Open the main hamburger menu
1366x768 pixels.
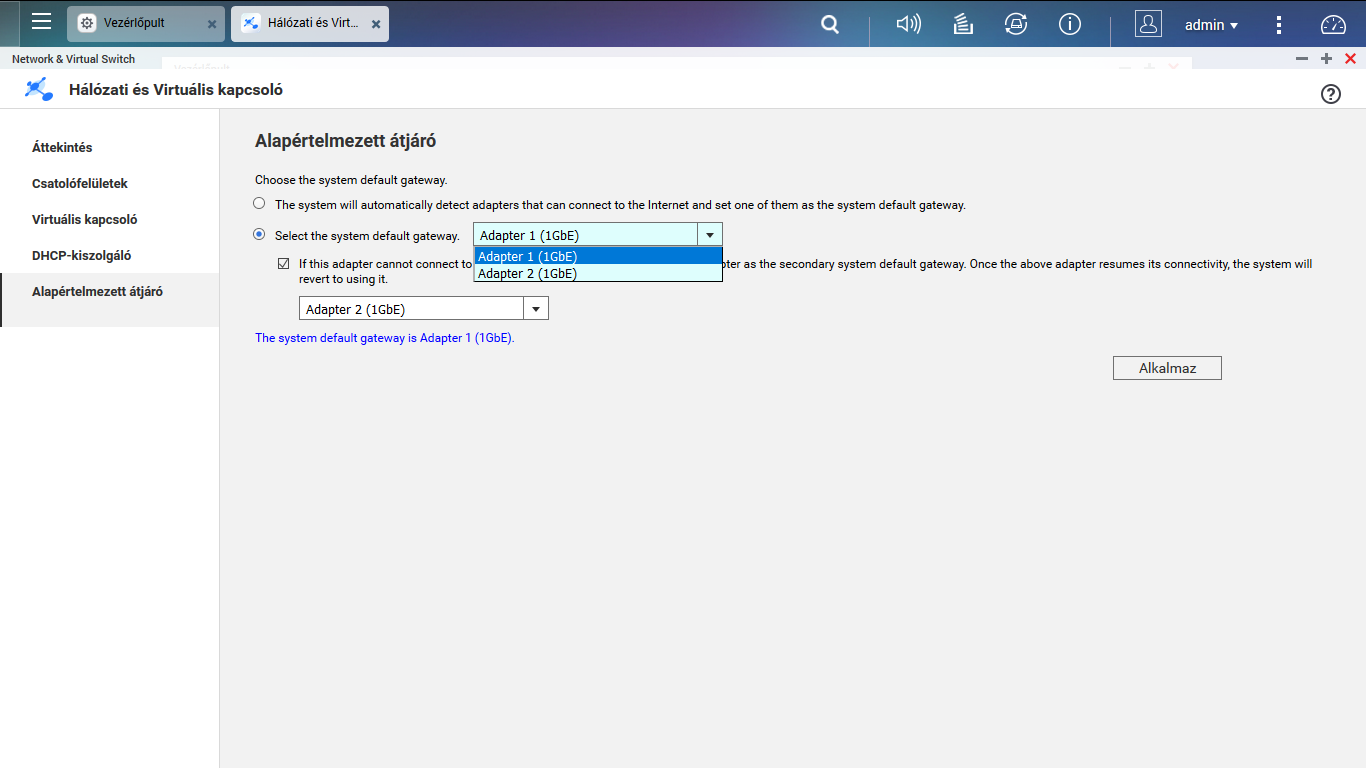tap(41, 22)
